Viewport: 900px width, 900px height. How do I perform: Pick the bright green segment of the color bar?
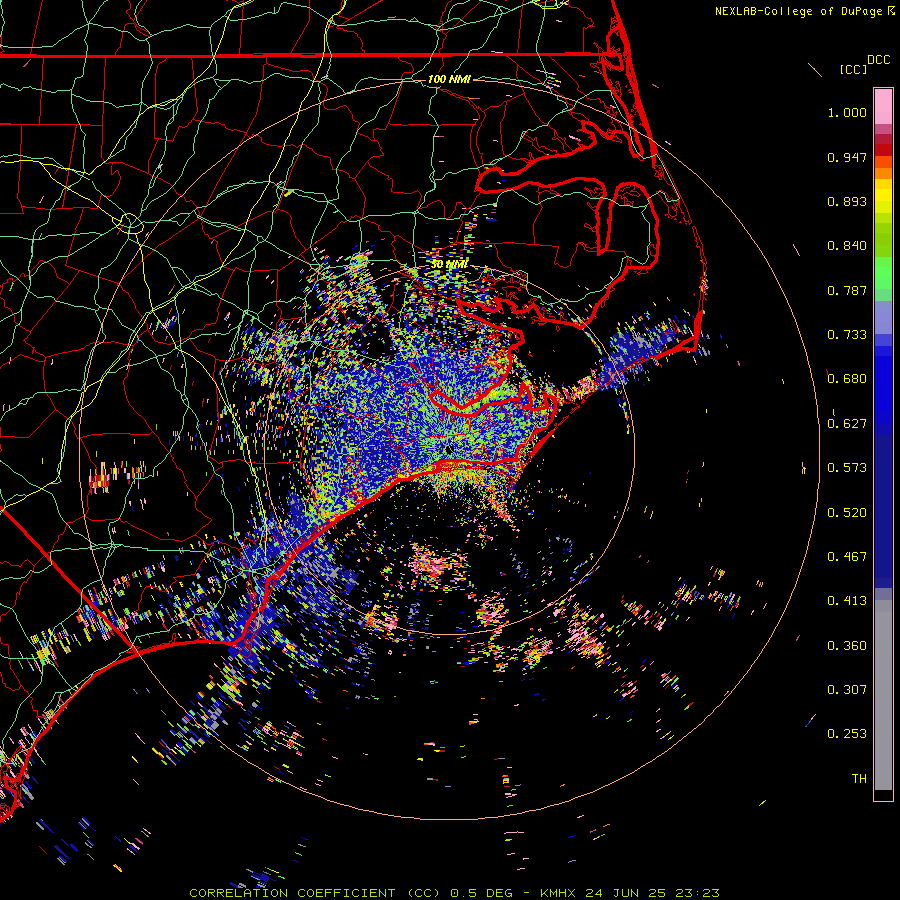(883, 273)
